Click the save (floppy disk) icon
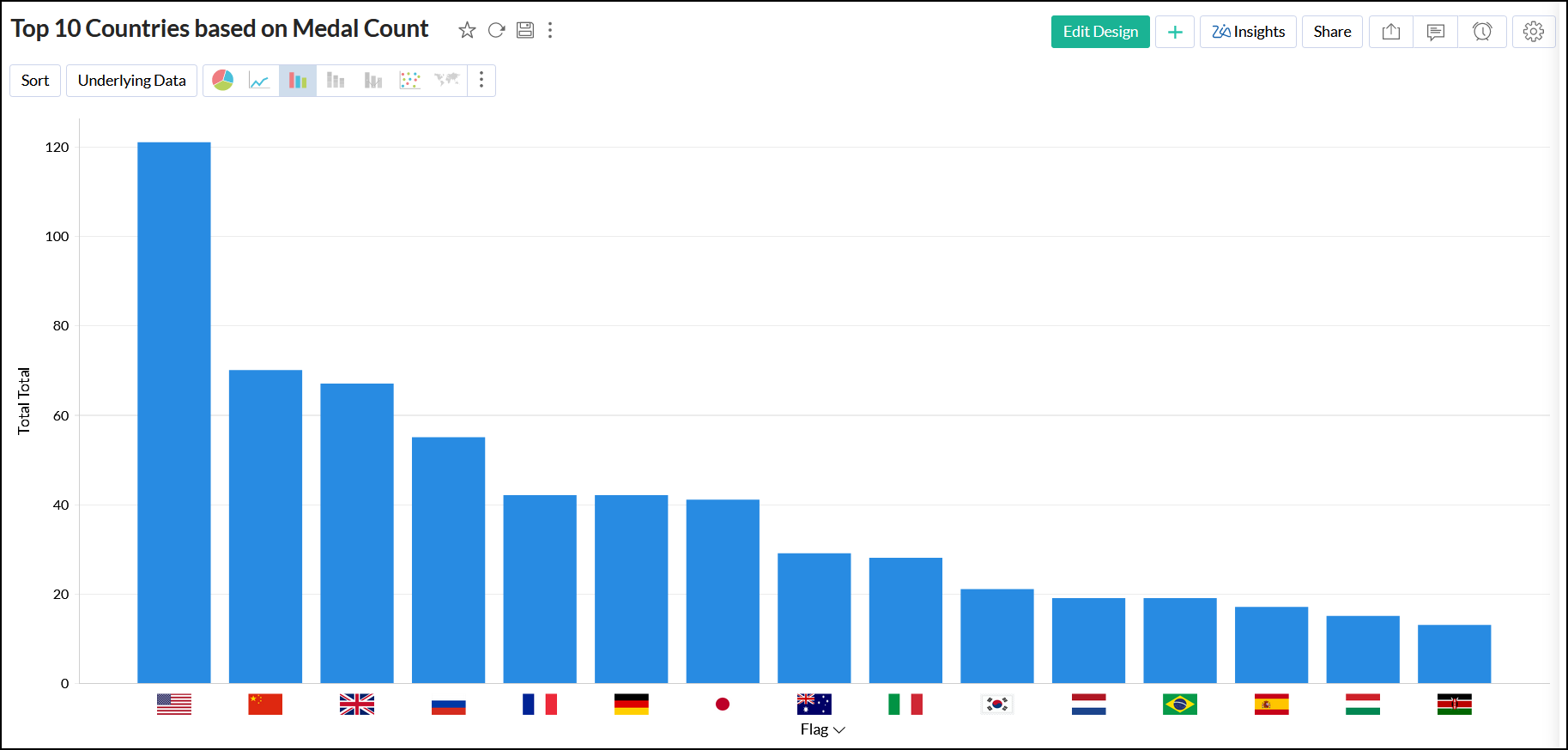The image size is (1568, 750). click(525, 31)
